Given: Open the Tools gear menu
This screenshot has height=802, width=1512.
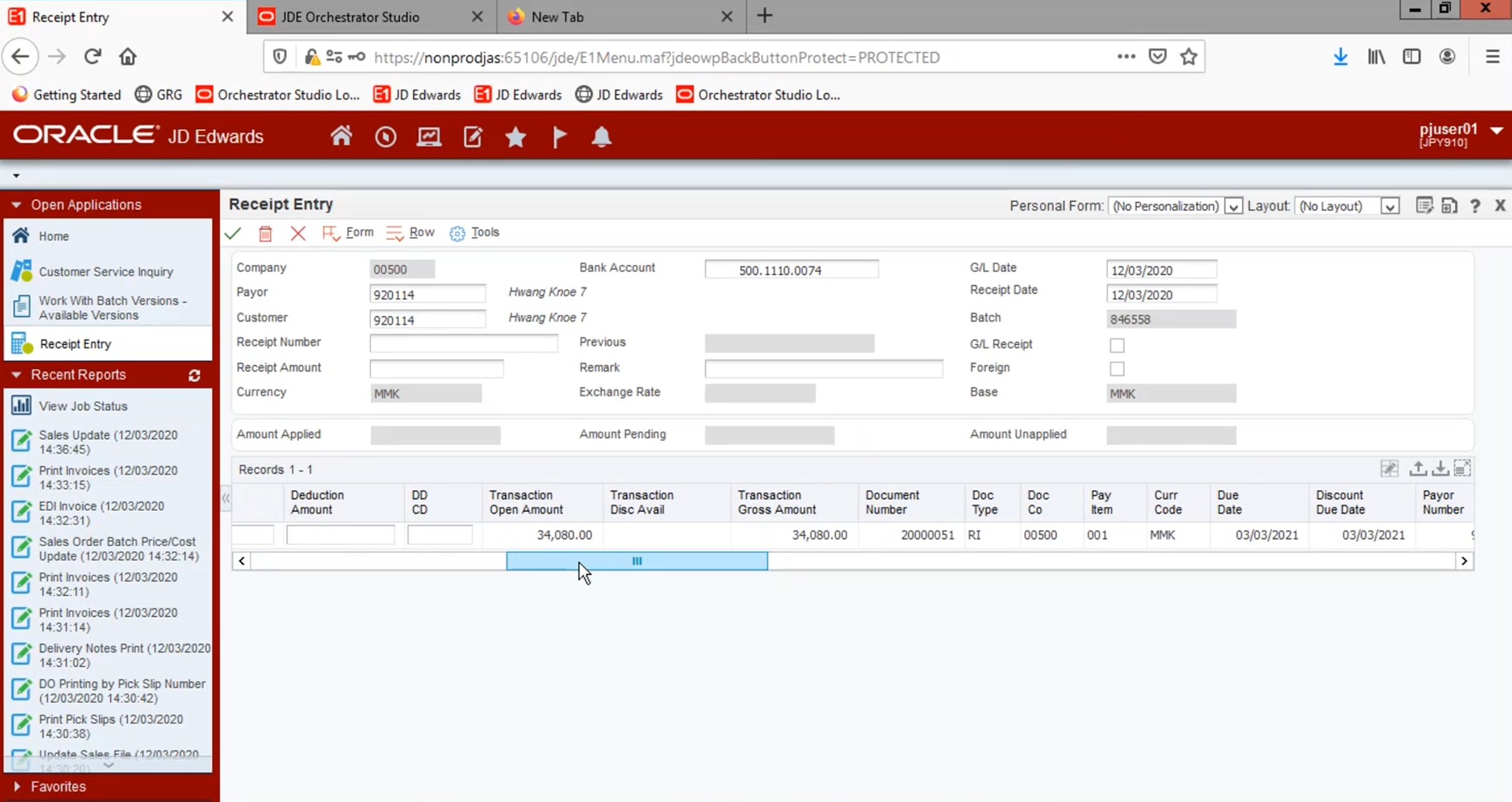Looking at the screenshot, I should pyautogui.click(x=474, y=233).
